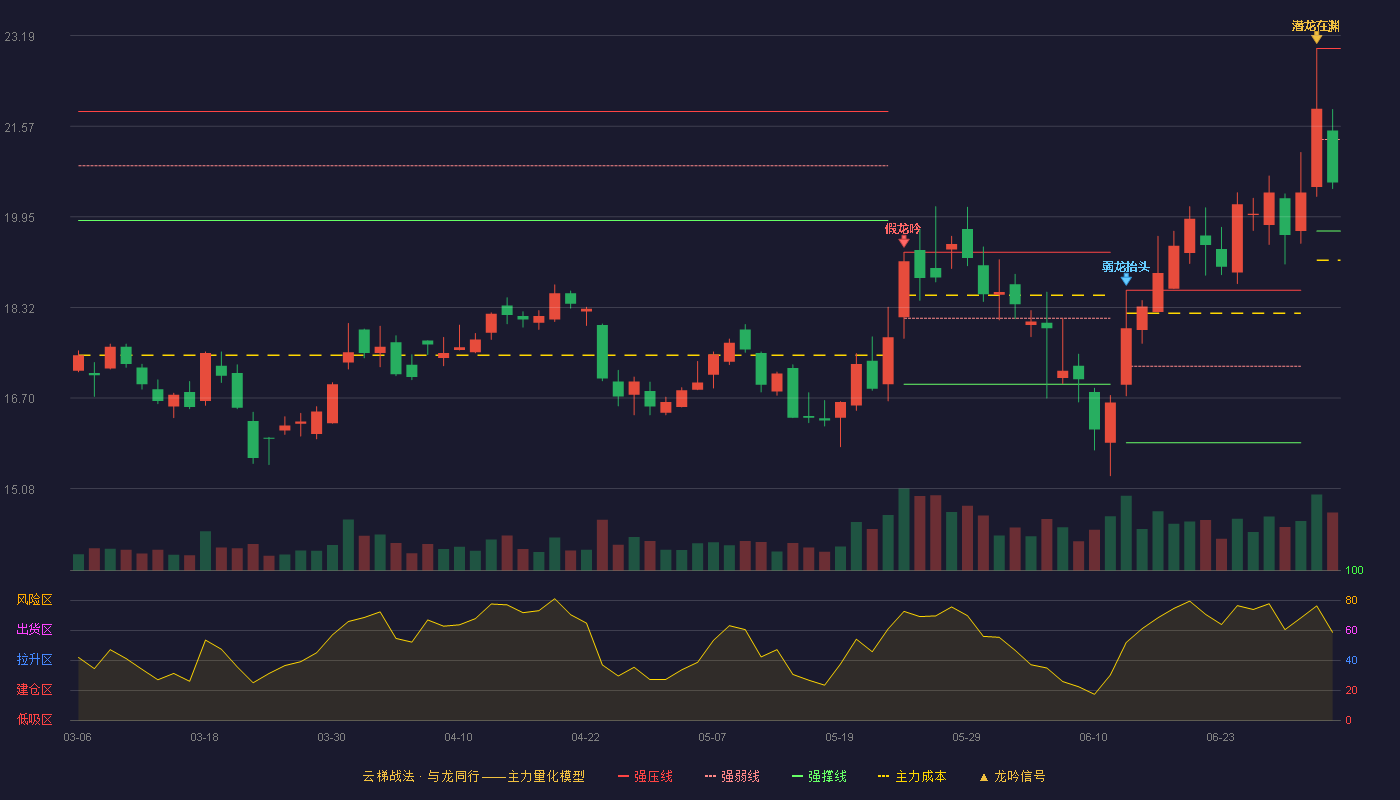
Task: Select the red candlestick beneath the 弱龙抬头 arrow
Action: tap(1126, 356)
